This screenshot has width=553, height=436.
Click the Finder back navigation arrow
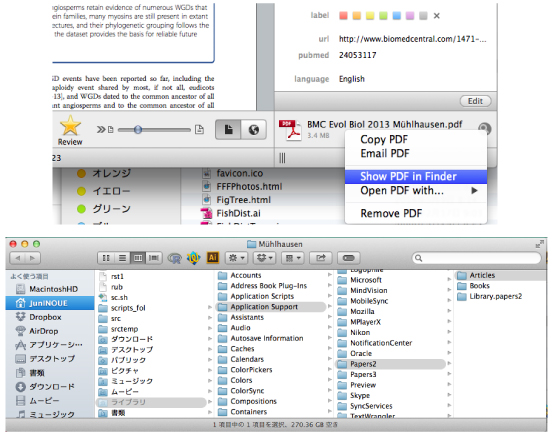pos(18,258)
